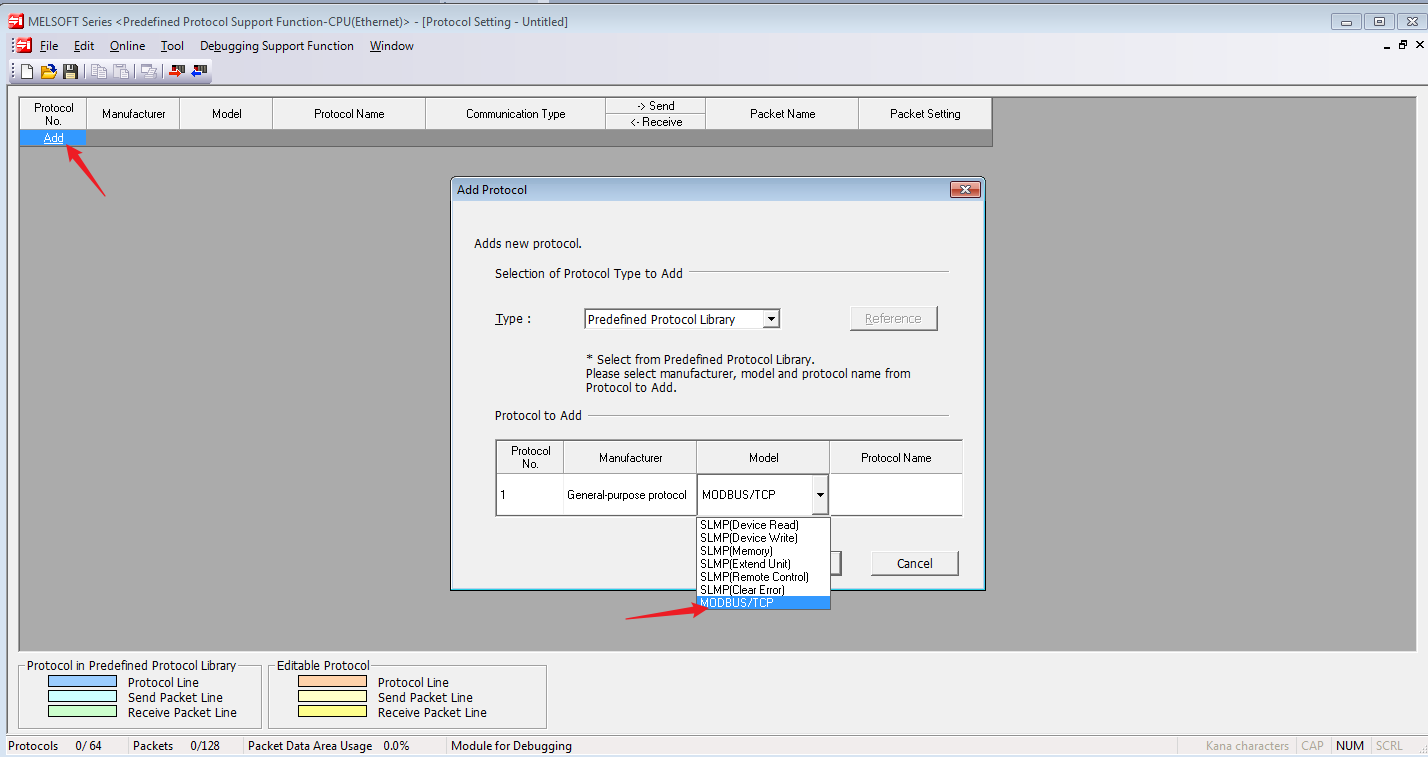Choose SLMP(Device Read) in the list
This screenshot has height=757, width=1428.
[749, 525]
